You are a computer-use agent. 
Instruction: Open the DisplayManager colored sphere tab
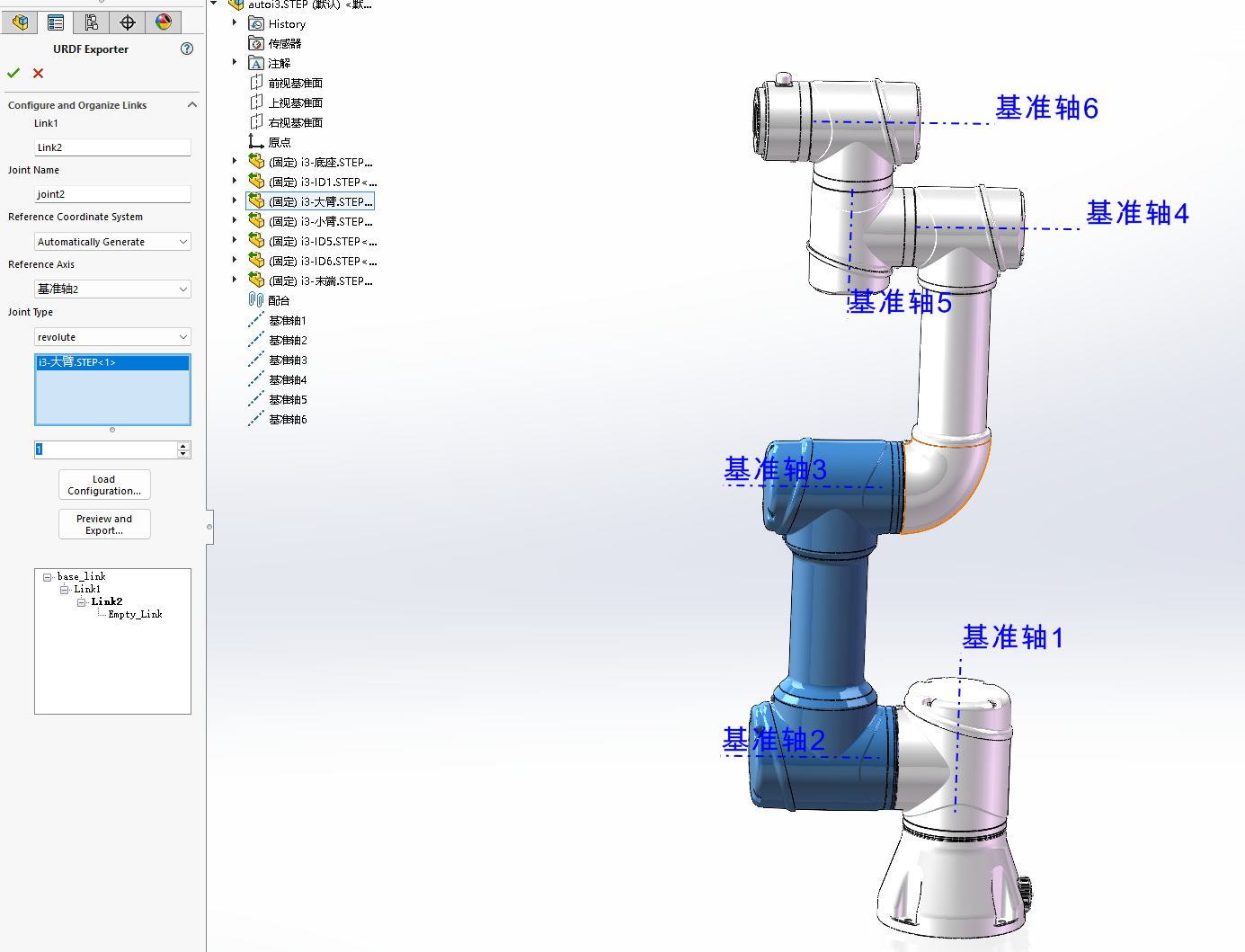coord(163,22)
